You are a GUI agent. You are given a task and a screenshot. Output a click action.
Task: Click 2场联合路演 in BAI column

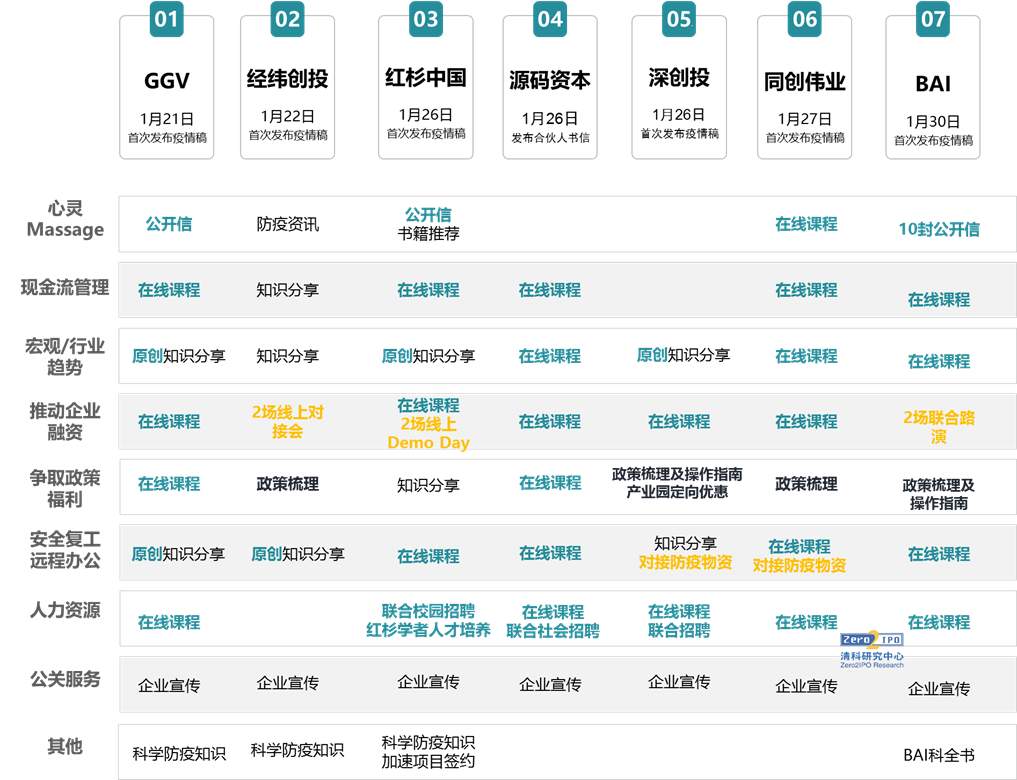pyautogui.click(x=939, y=427)
